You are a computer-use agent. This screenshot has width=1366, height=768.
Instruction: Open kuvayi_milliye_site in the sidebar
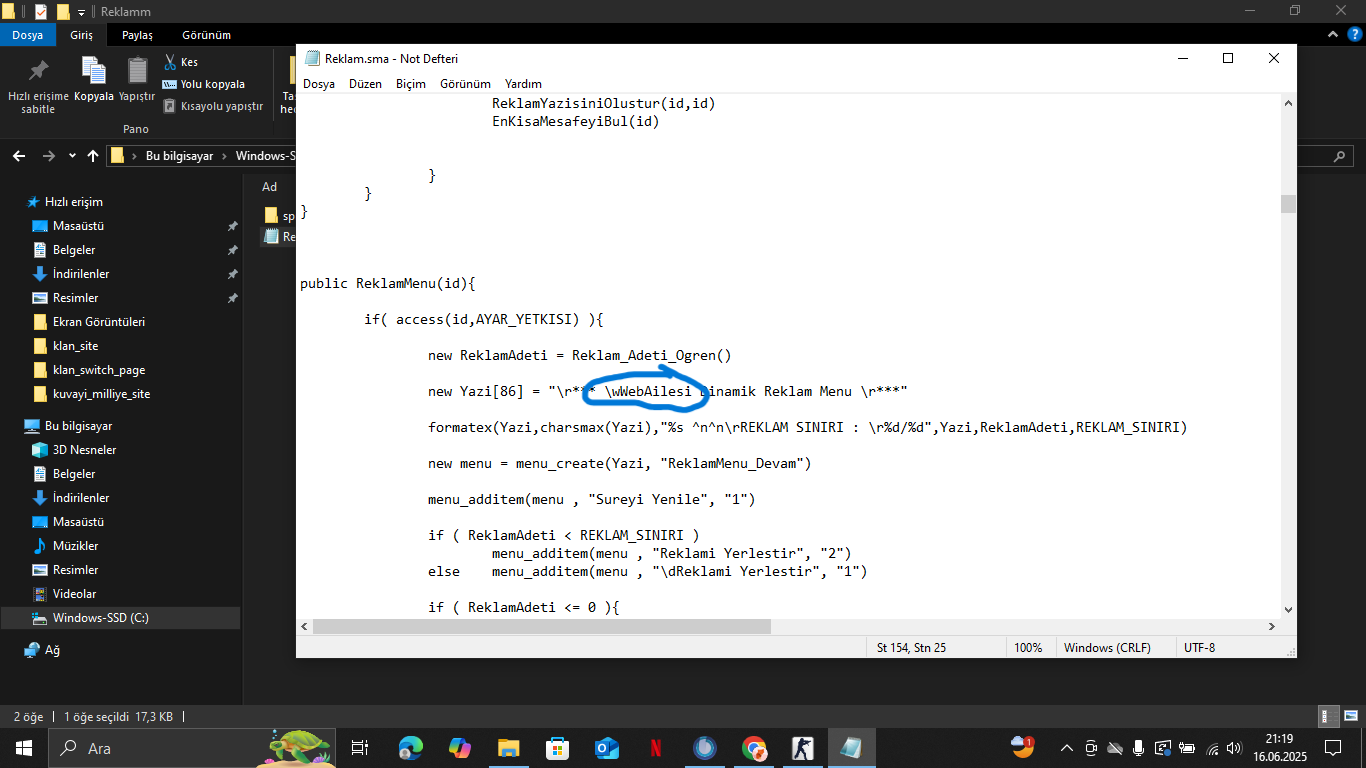coord(101,394)
